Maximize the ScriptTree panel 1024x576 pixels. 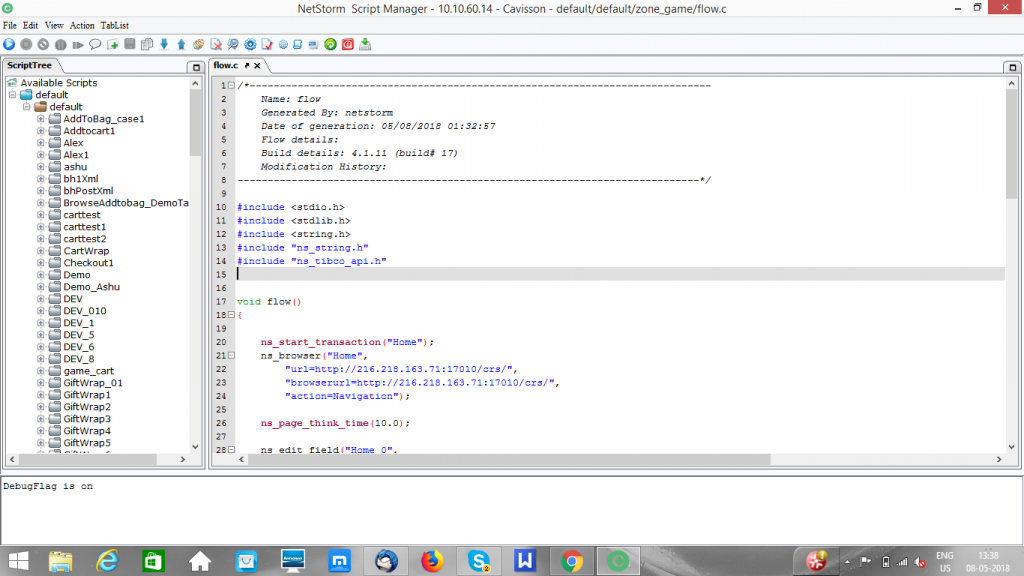[x=196, y=67]
